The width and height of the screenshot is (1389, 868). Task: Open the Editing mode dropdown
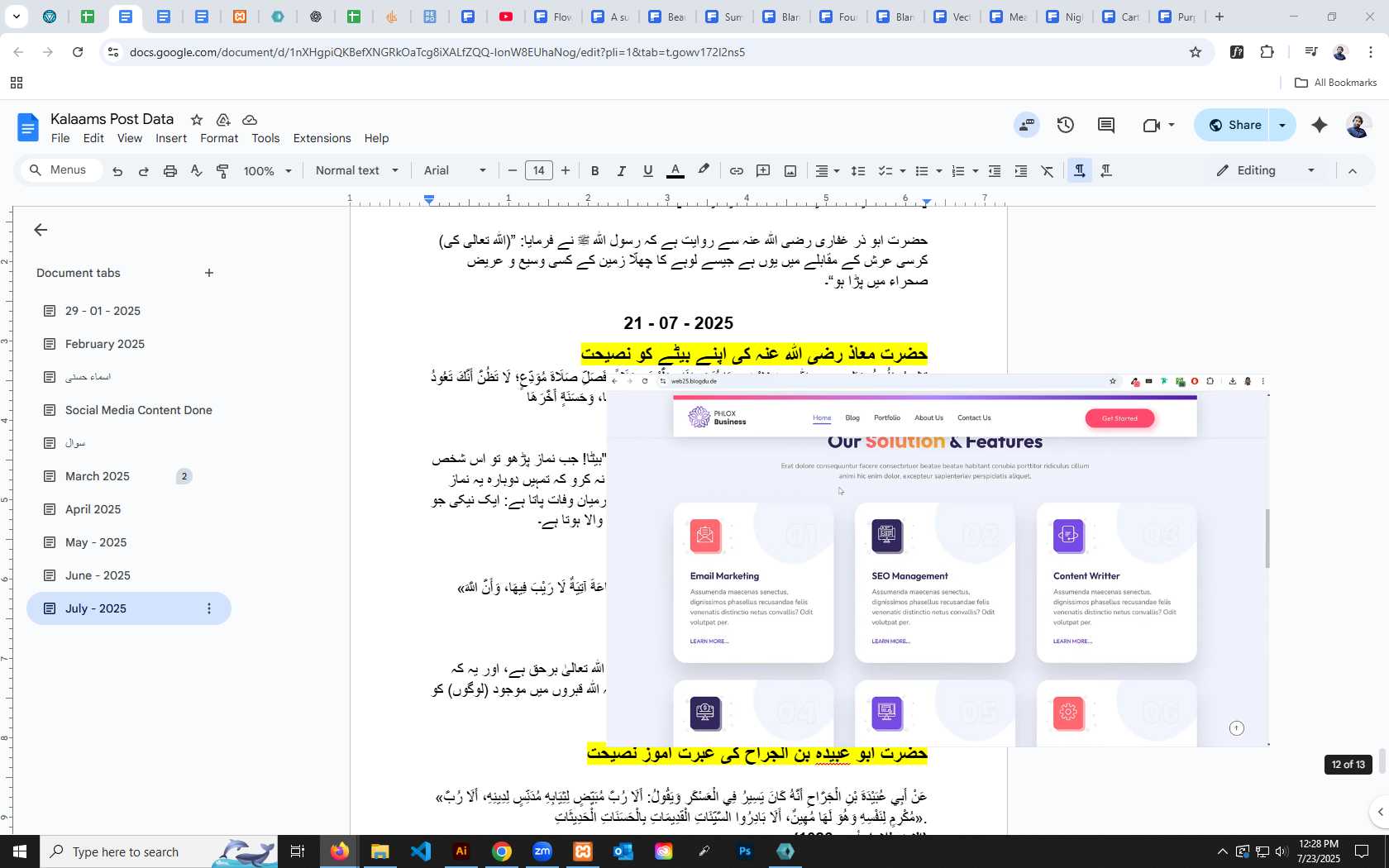pos(1265,170)
